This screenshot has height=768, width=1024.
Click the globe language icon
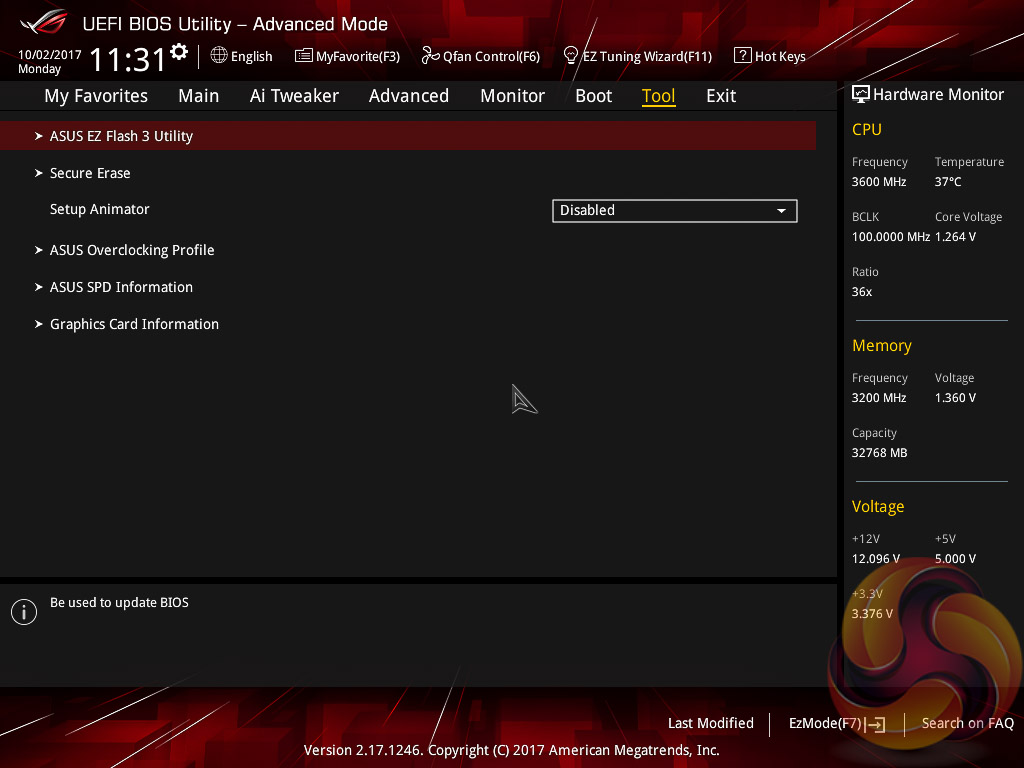click(x=219, y=56)
